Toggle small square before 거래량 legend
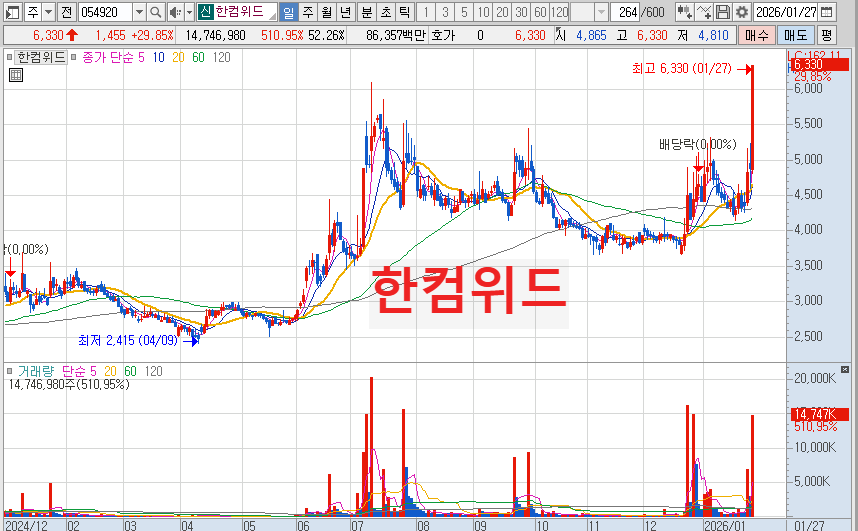Screen dimensions: 858x531 pyautogui.click(x=9, y=371)
